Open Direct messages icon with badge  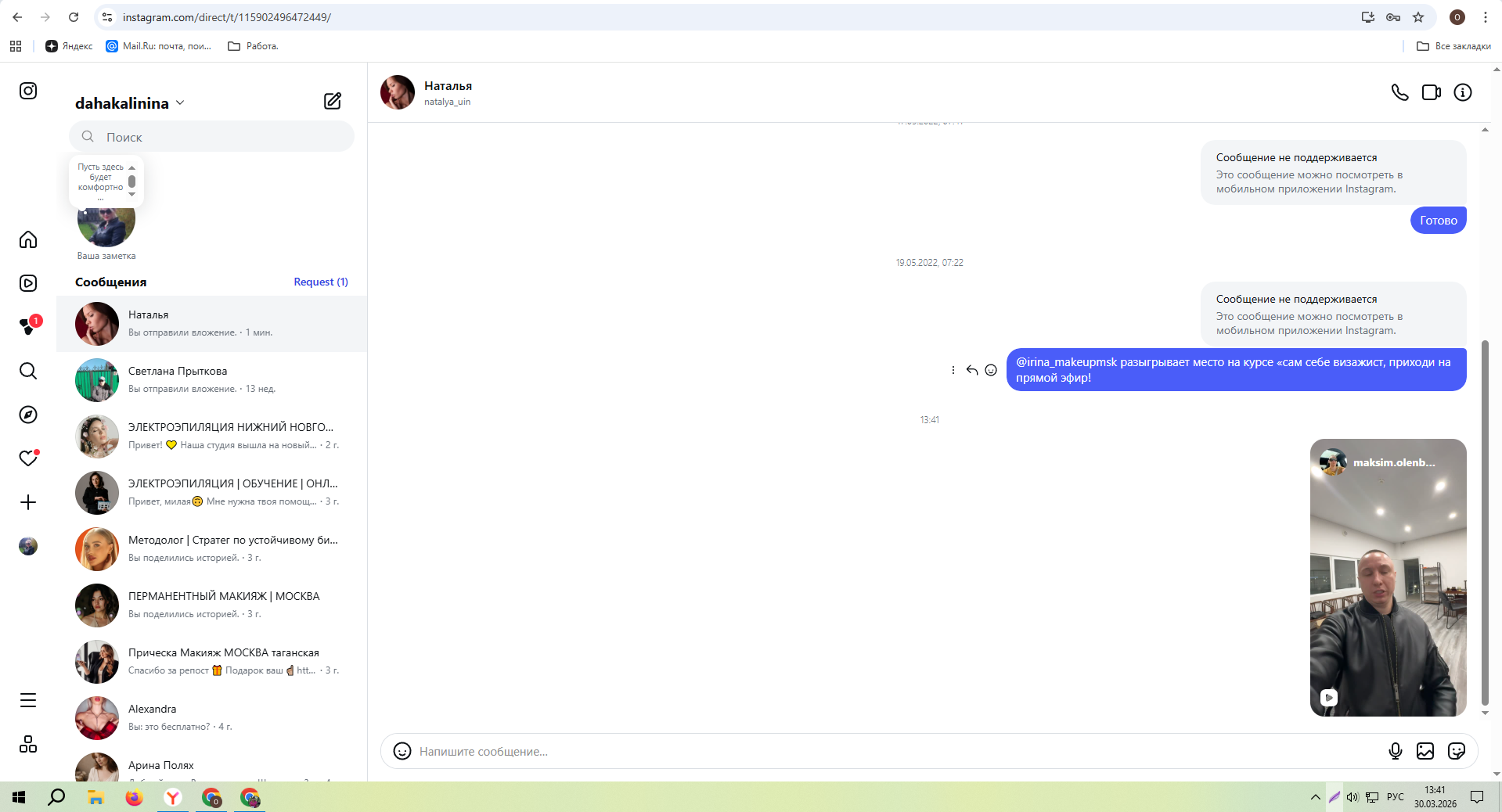click(x=29, y=326)
